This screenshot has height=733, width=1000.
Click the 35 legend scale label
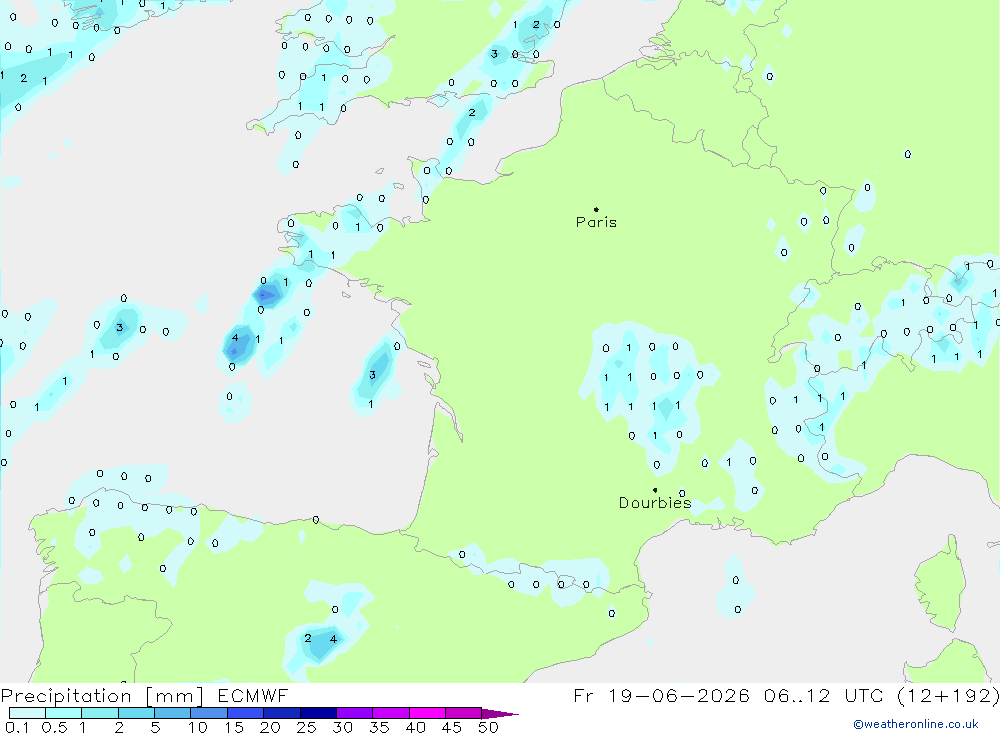pyautogui.click(x=379, y=727)
